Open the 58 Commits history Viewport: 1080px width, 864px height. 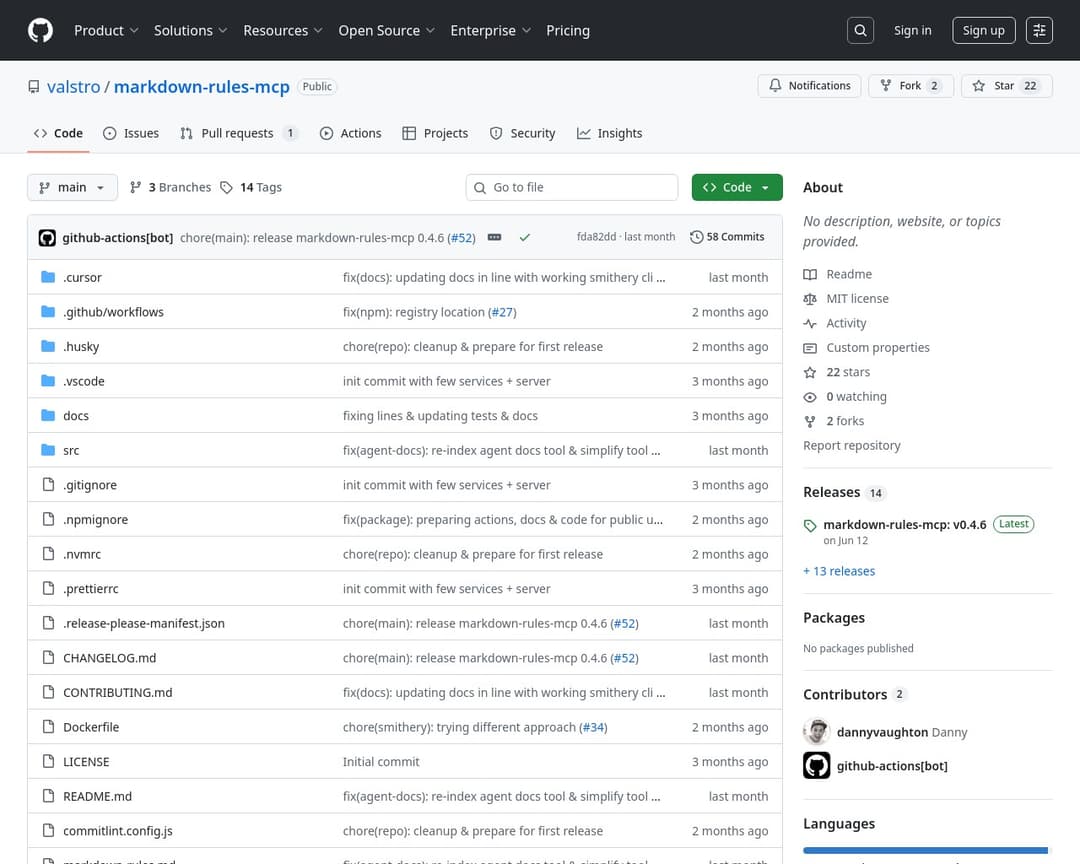727,237
